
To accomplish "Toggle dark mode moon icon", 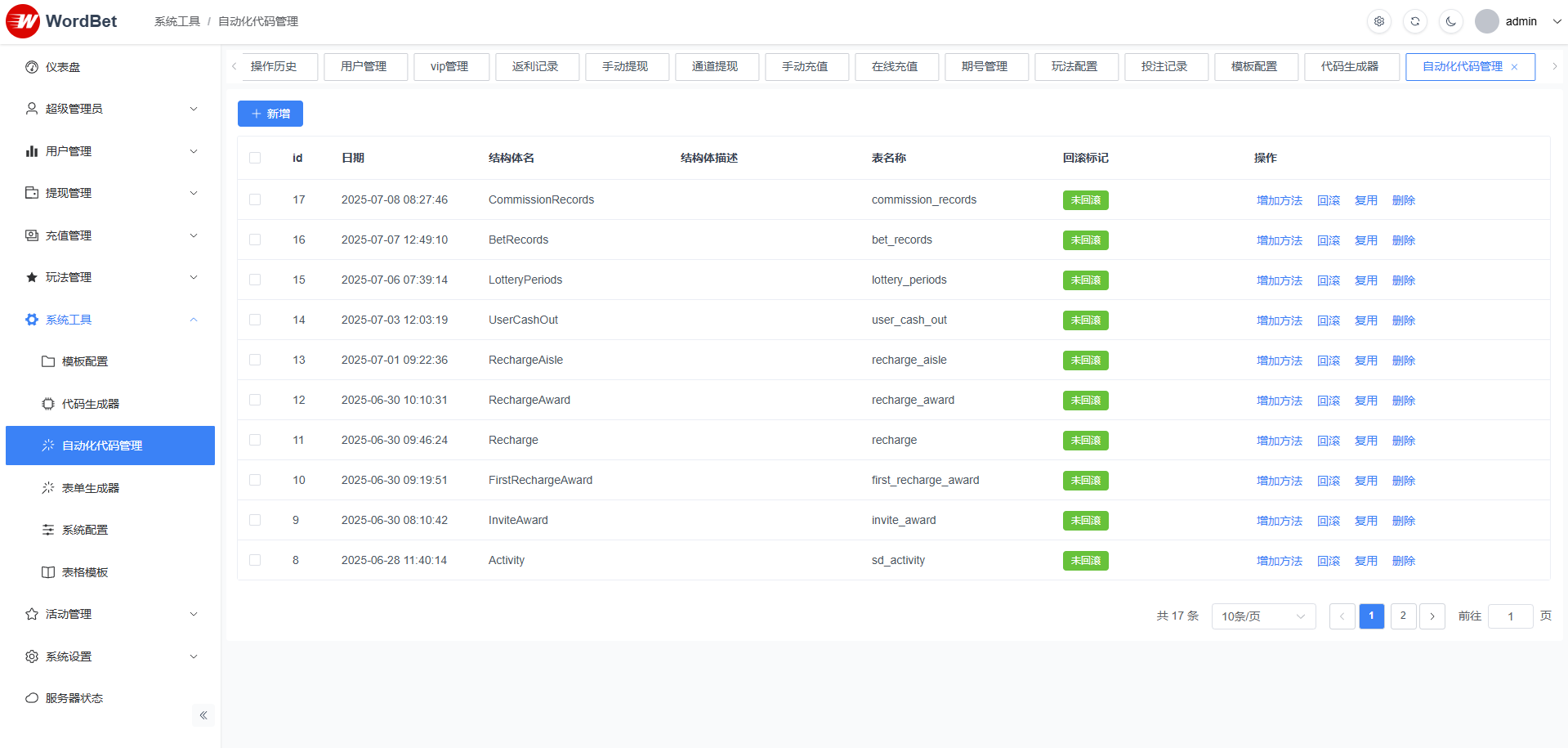I will tap(1451, 21).
